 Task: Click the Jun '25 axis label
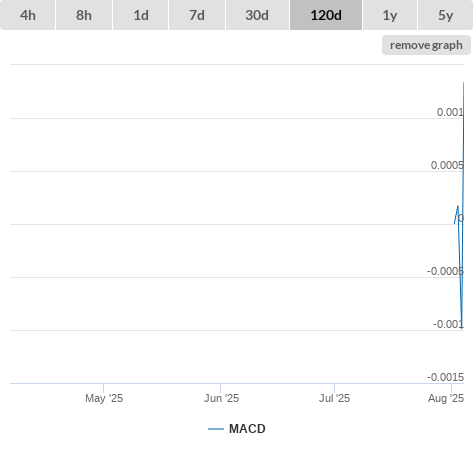pyautogui.click(x=221, y=398)
